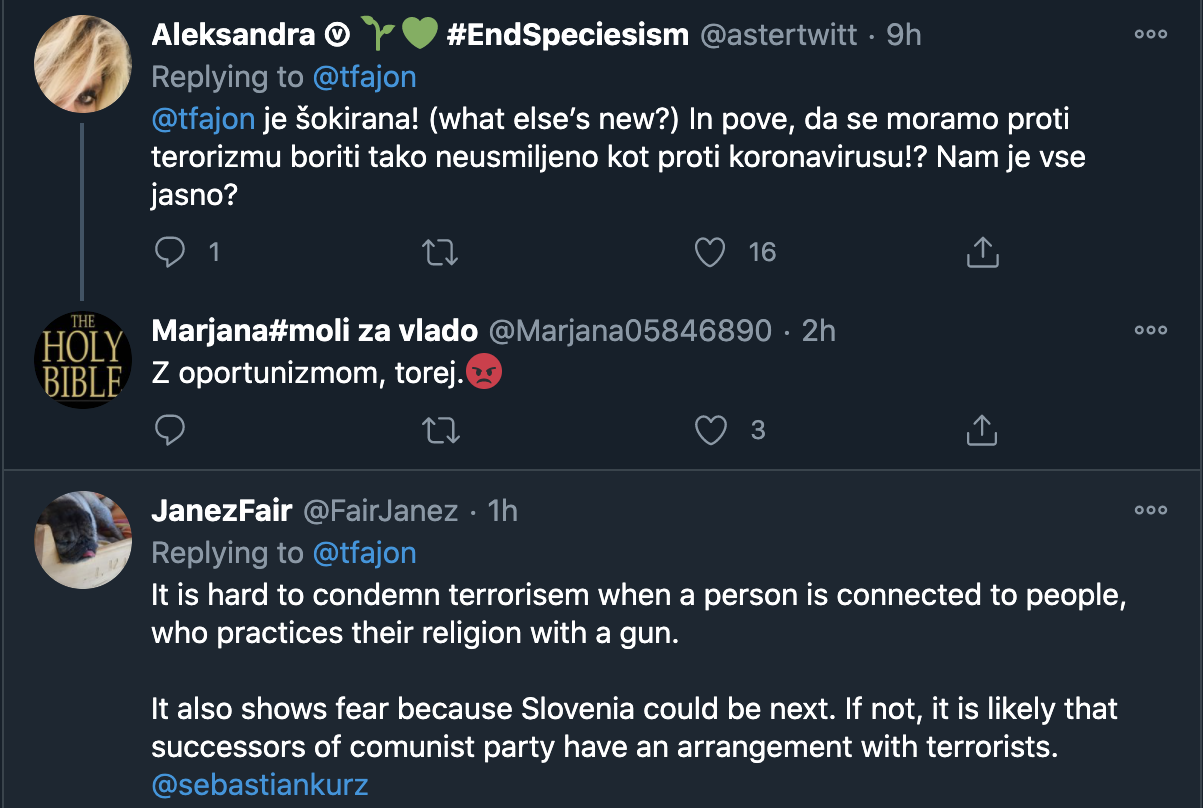This screenshot has width=1203, height=808.
Task: Open @tfajon in JanezFair's 'Replying to' line
Action: click(x=364, y=553)
